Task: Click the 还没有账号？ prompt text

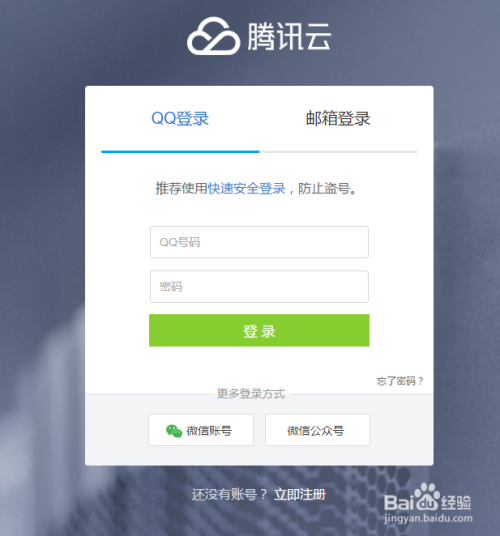Action: click(229, 494)
